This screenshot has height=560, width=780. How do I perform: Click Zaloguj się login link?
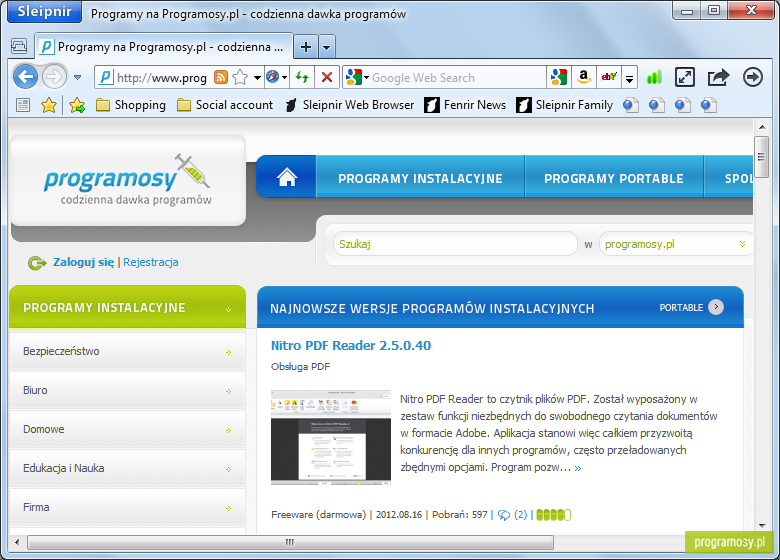84,262
